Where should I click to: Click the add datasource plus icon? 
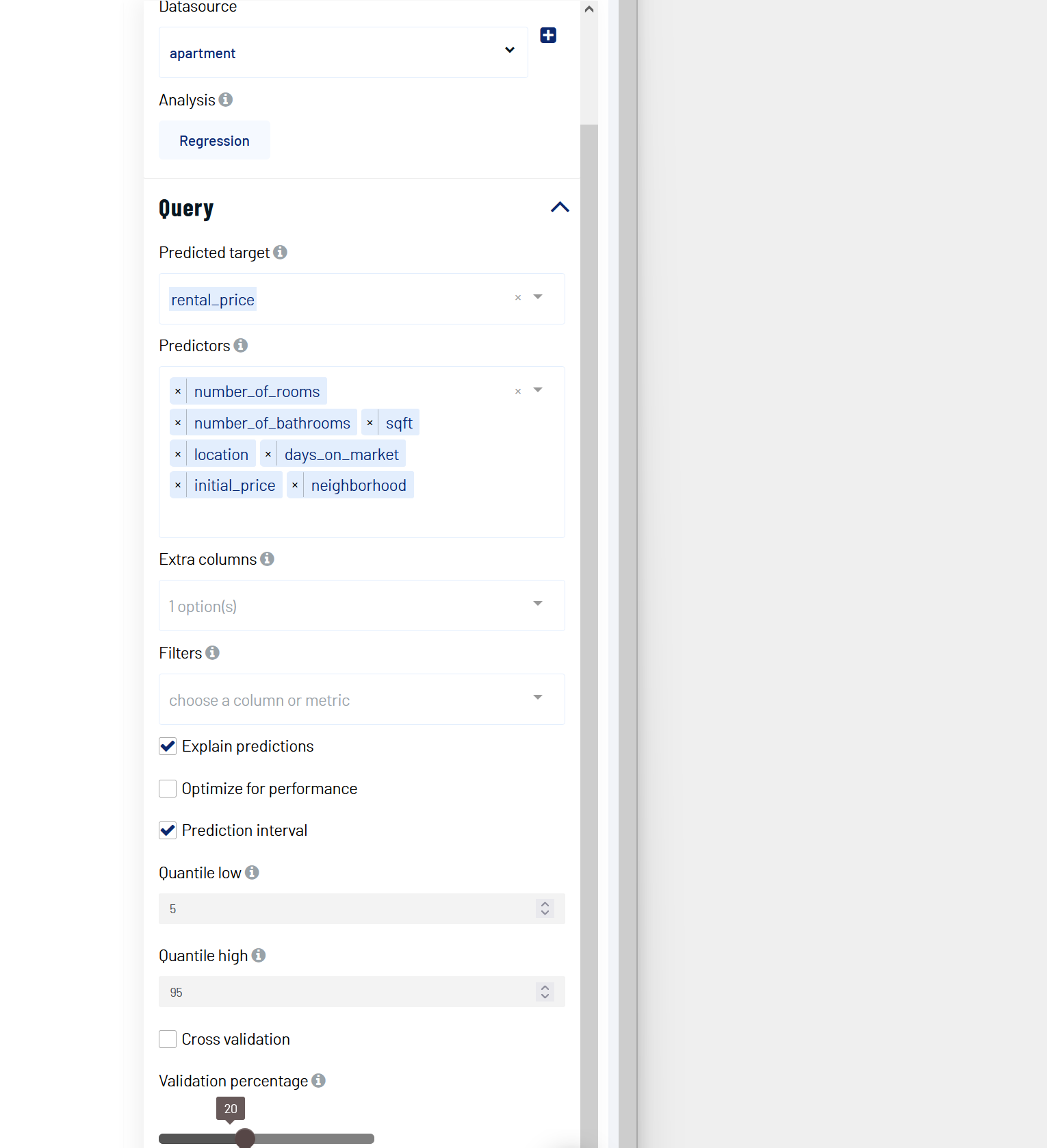point(548,35)
